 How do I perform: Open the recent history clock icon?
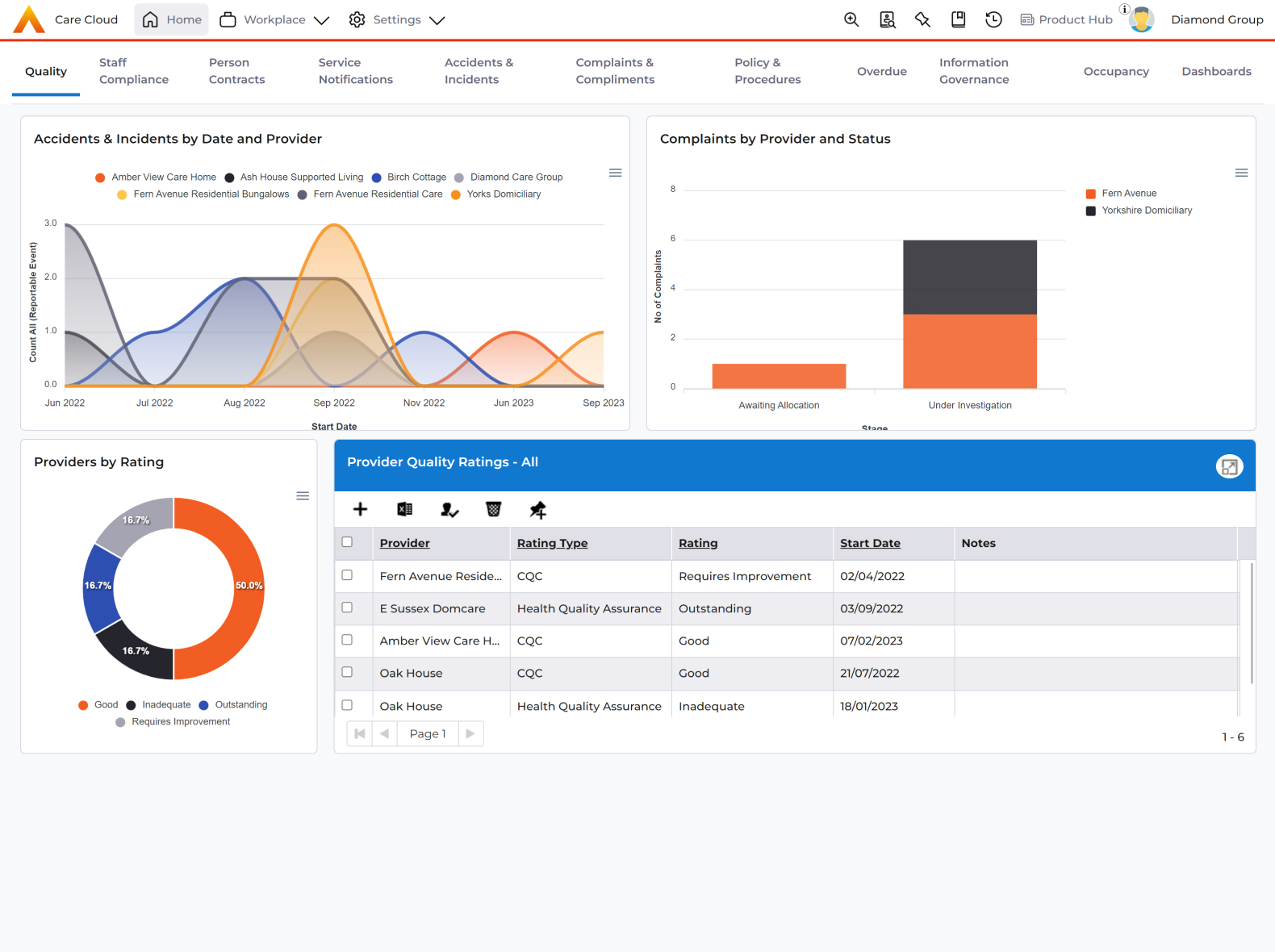993,19
